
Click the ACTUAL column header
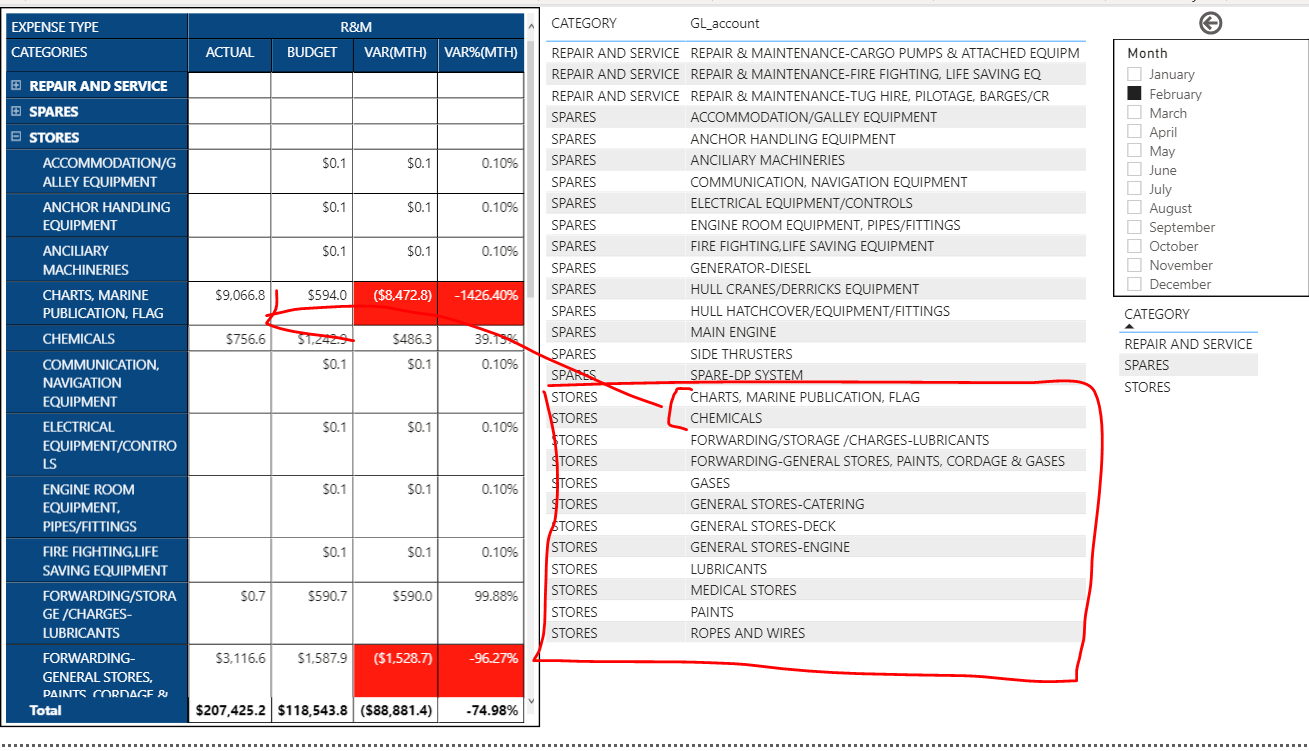pos(230,52)
